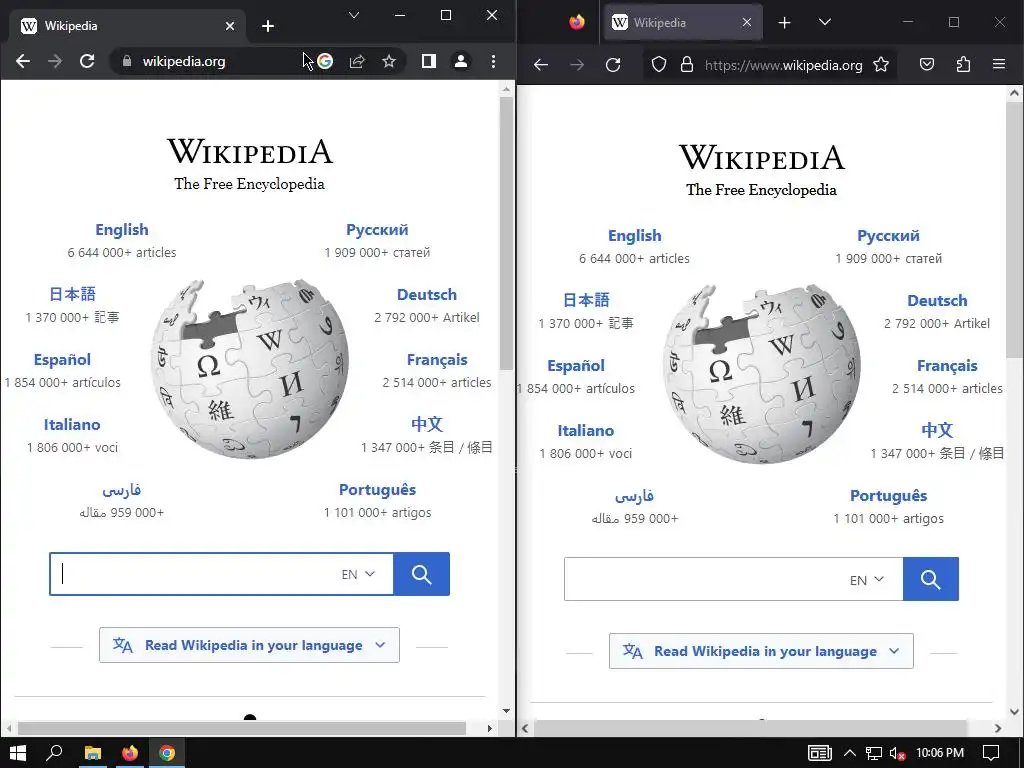Open Русский Wikipedia link in Chrome window

coord(377,230)
